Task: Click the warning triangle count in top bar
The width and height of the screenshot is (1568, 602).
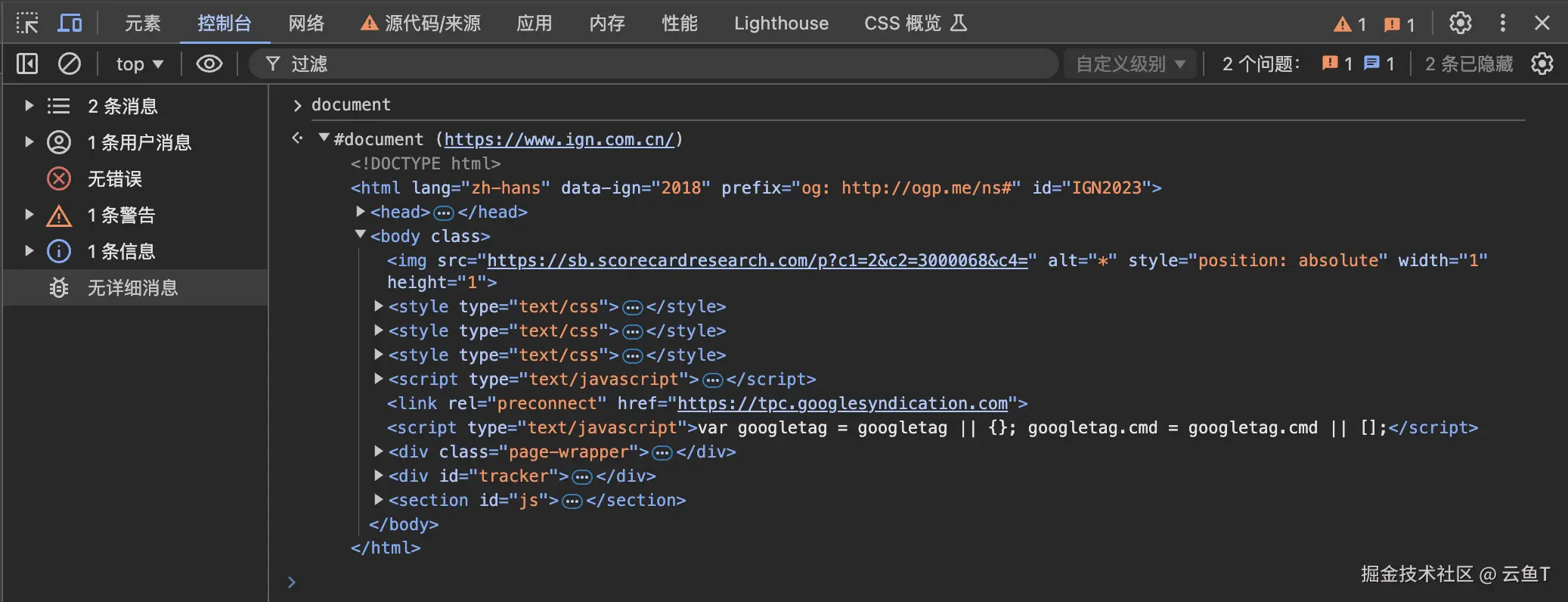Action: coord(1350,24)
